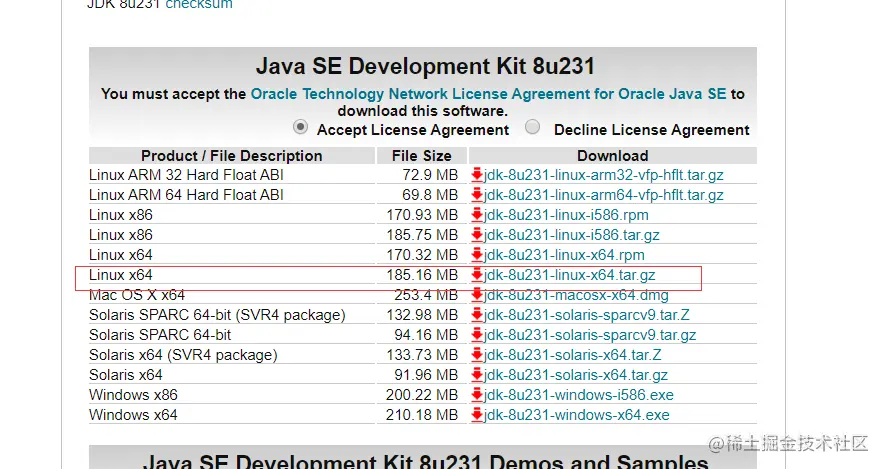Click the 185.75 MB file size cell

click(x=422, y=235)
